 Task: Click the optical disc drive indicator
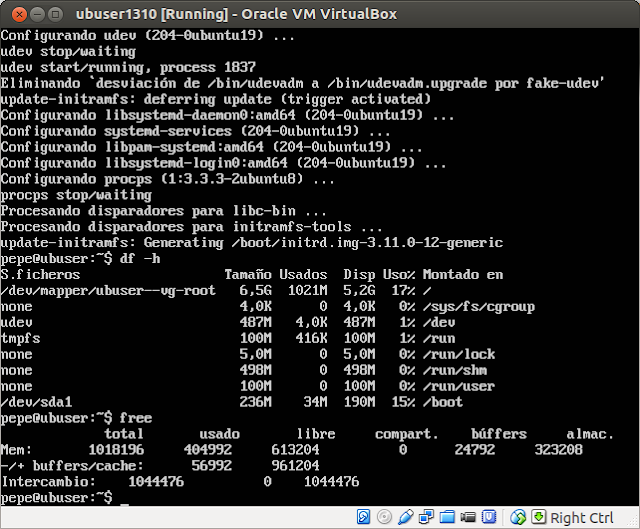point(384,517)
